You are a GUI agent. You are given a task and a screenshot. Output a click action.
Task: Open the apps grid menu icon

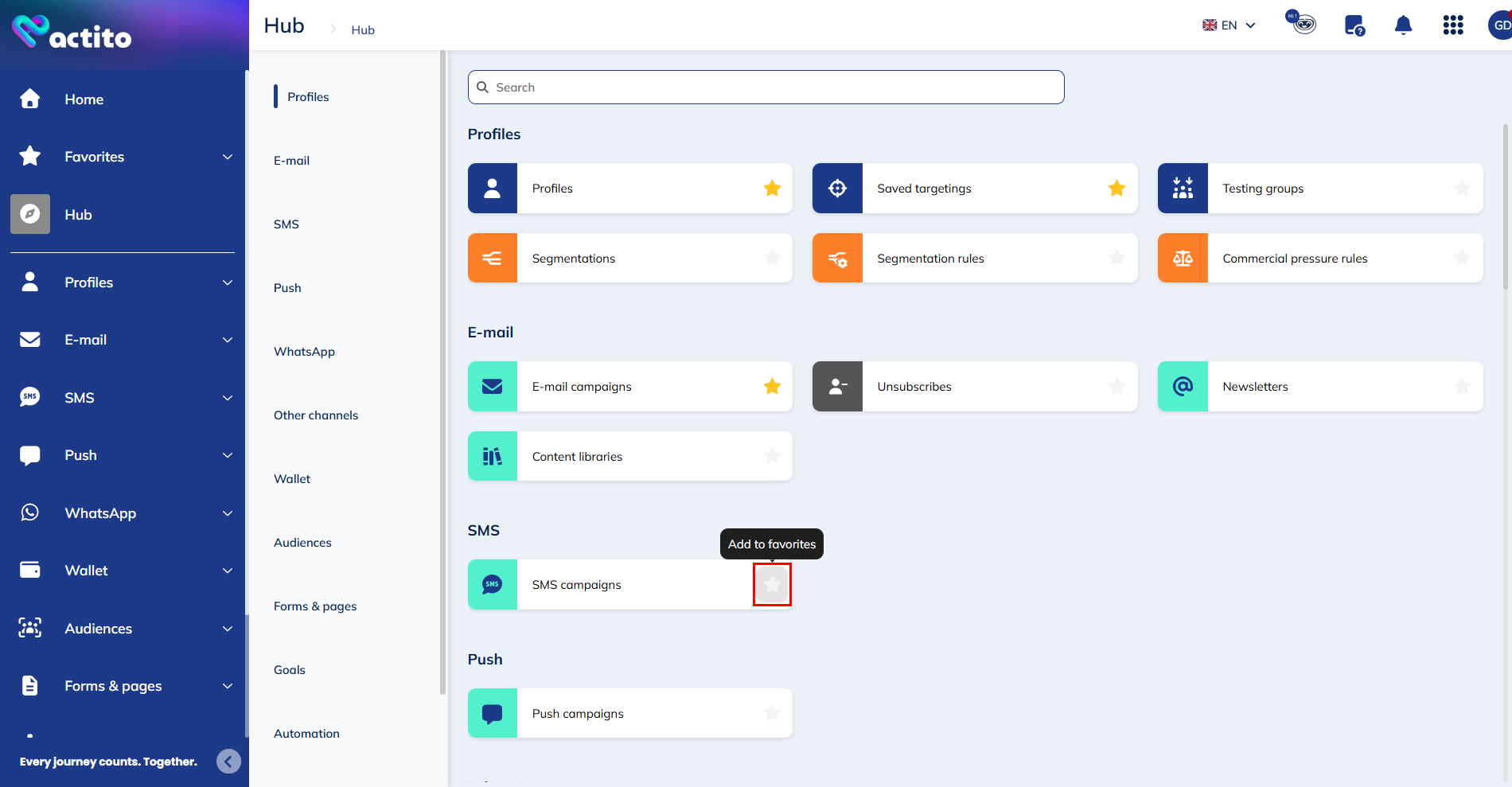[1452, 25]
